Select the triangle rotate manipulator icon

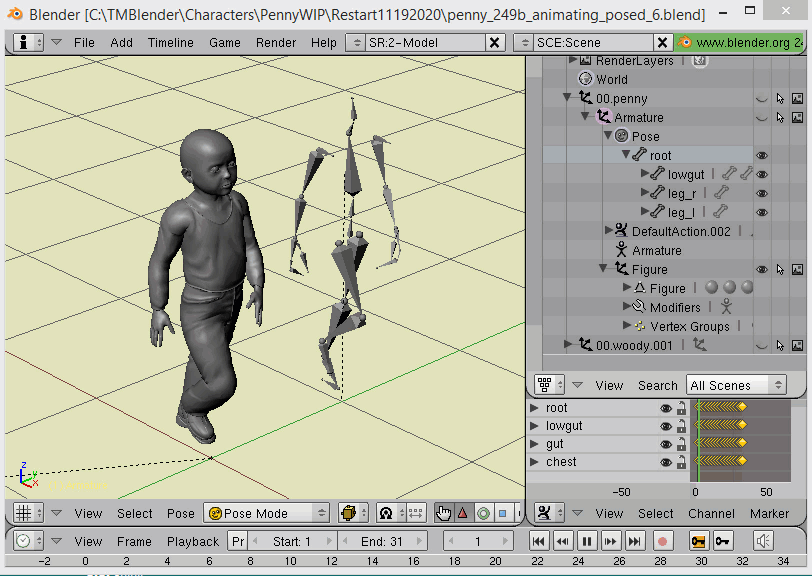coord(462,513)
